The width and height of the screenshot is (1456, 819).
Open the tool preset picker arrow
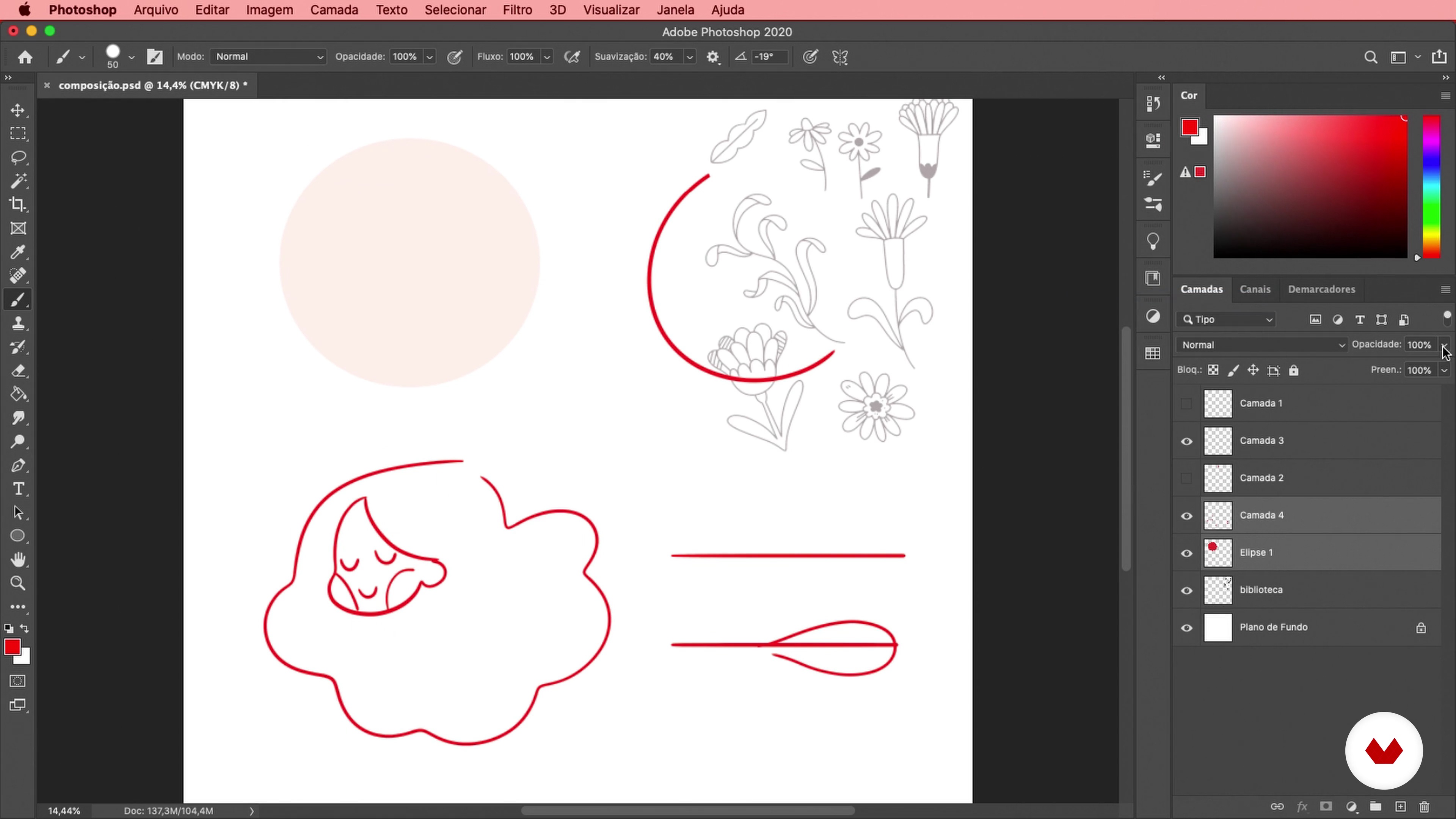(x=82, y=57)
